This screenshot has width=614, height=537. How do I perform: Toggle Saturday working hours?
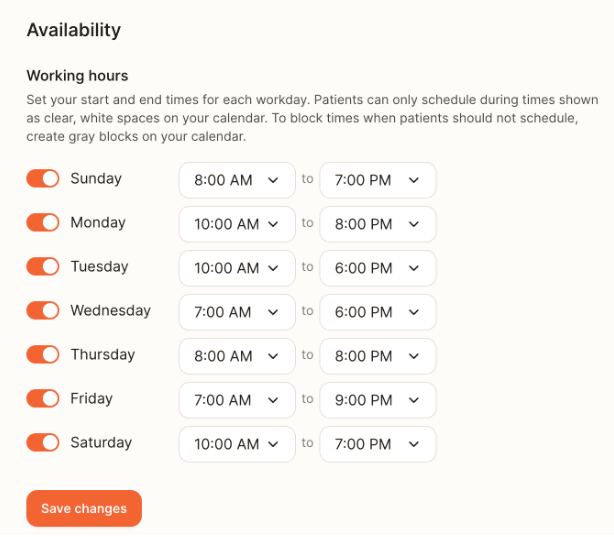[43, 443]
